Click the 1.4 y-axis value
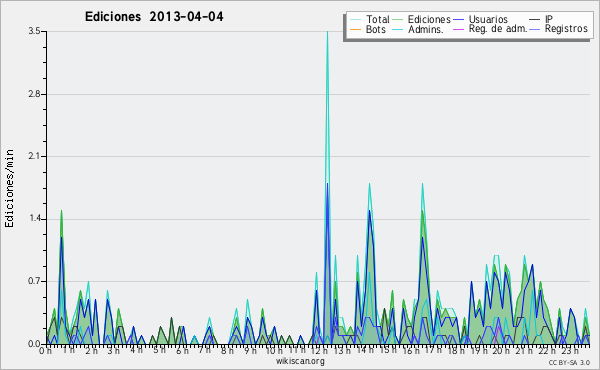Screen dimensions: 600x370 coord(34,219)
